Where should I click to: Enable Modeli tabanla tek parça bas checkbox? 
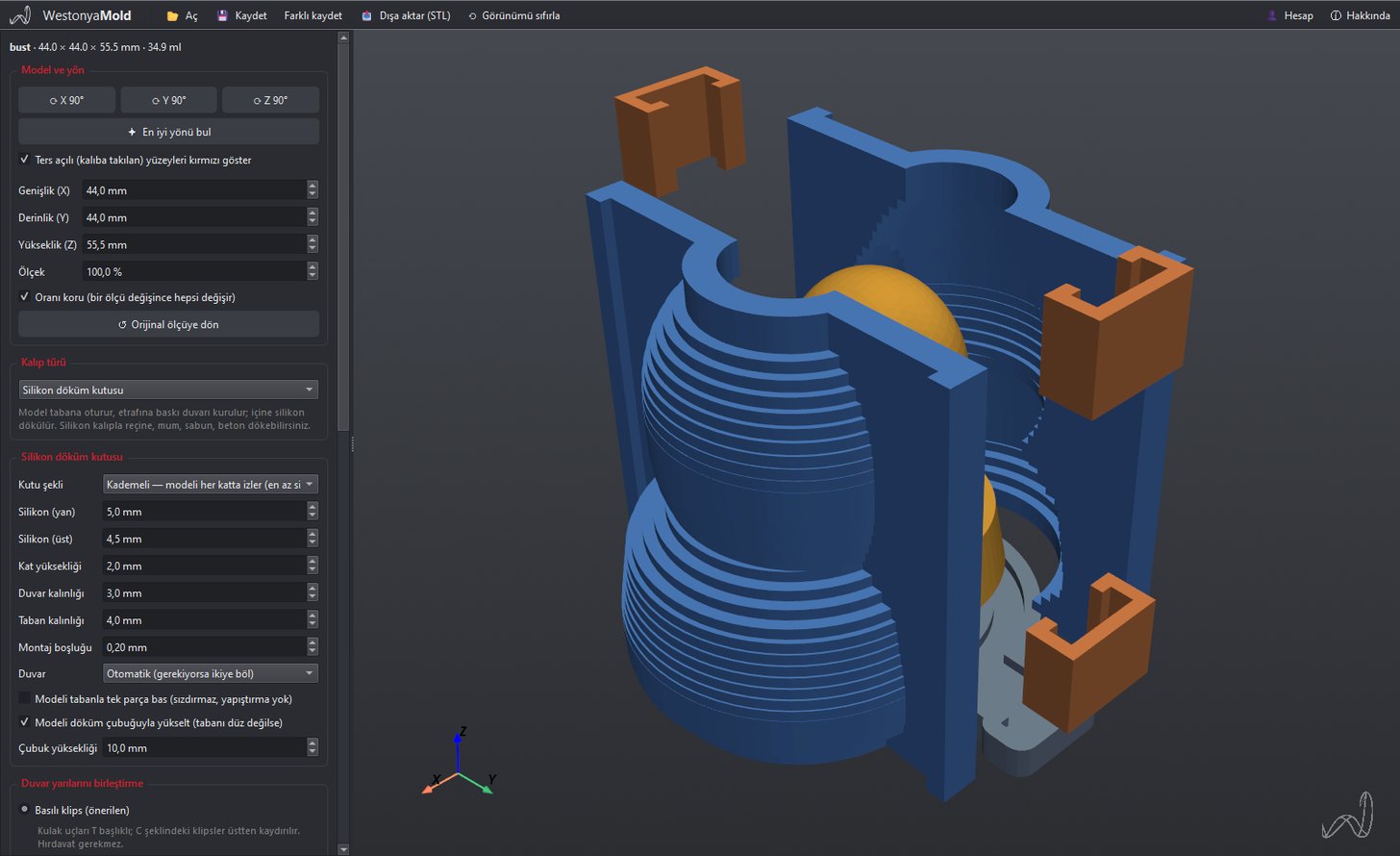(x=25, y=699)
